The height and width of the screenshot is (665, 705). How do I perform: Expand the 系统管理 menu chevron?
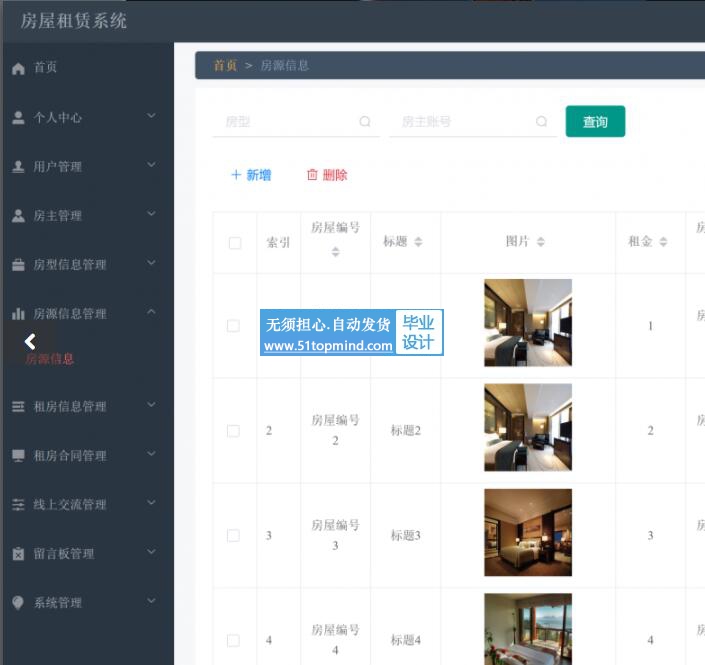coord(152,601)
